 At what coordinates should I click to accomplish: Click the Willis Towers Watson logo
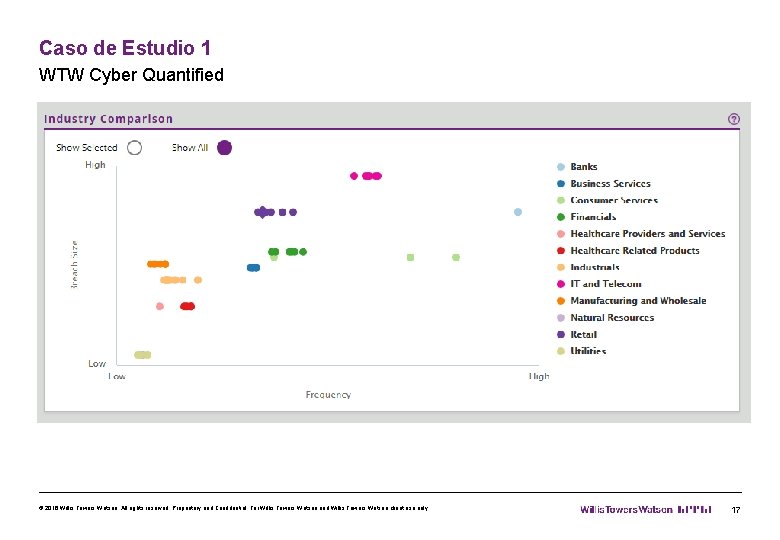tap(646, 510)
